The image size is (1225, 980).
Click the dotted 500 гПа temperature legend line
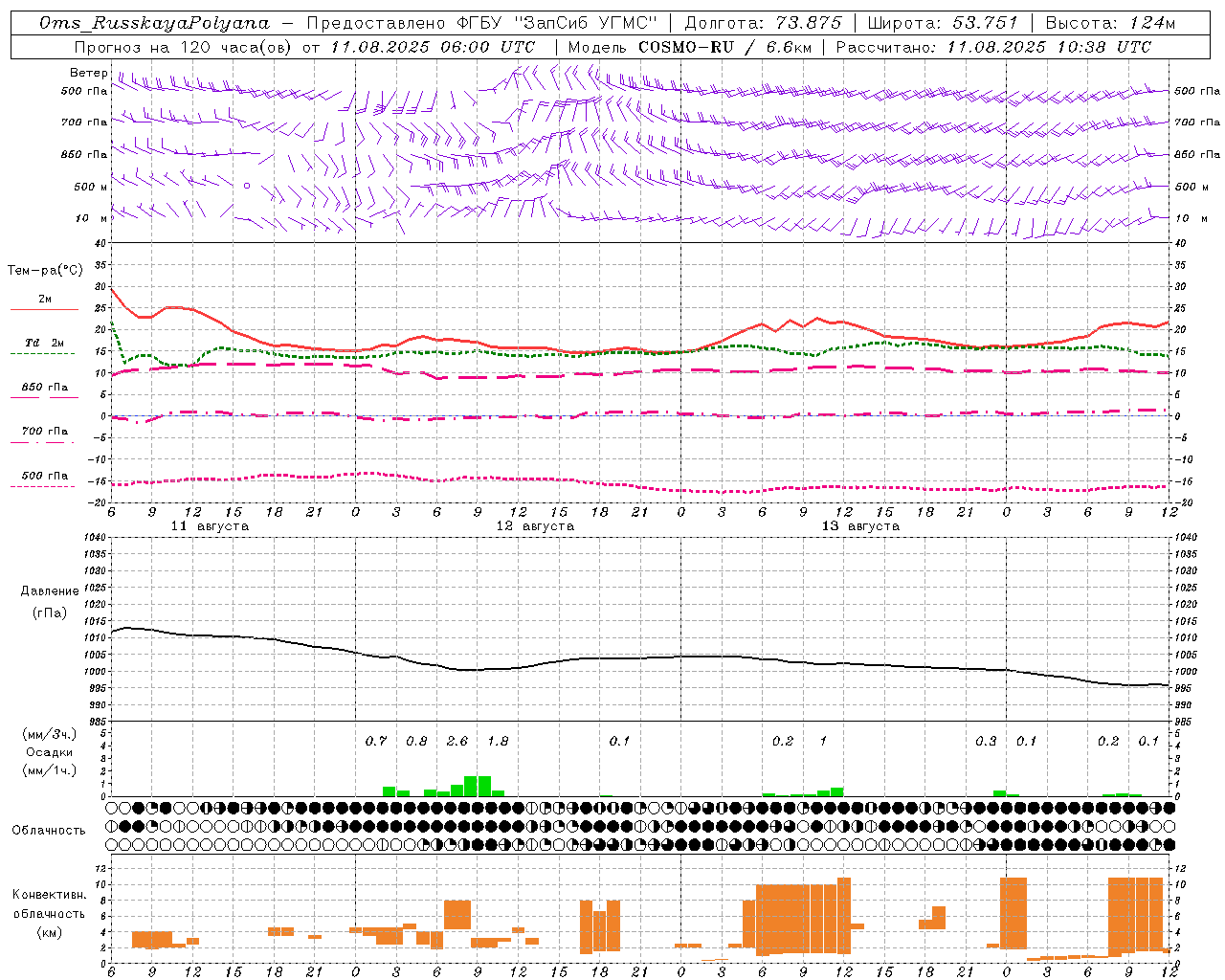[x=42, y=486]
